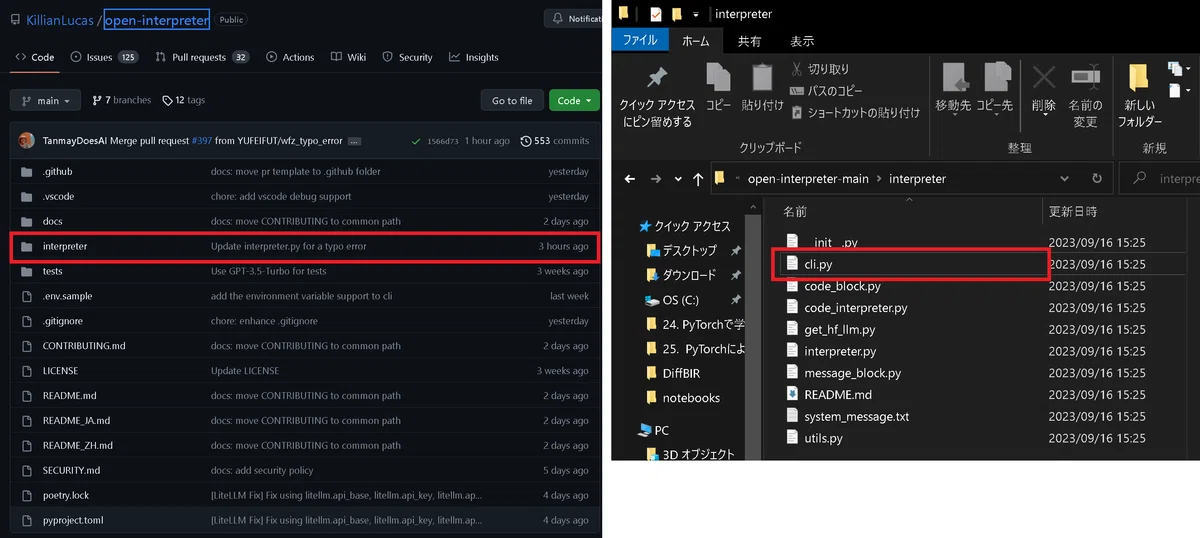The width and height of the screenshot is (1200, 538).
Task: Open the open-interpreter repository name link
Action: click(x=156, y=19)
